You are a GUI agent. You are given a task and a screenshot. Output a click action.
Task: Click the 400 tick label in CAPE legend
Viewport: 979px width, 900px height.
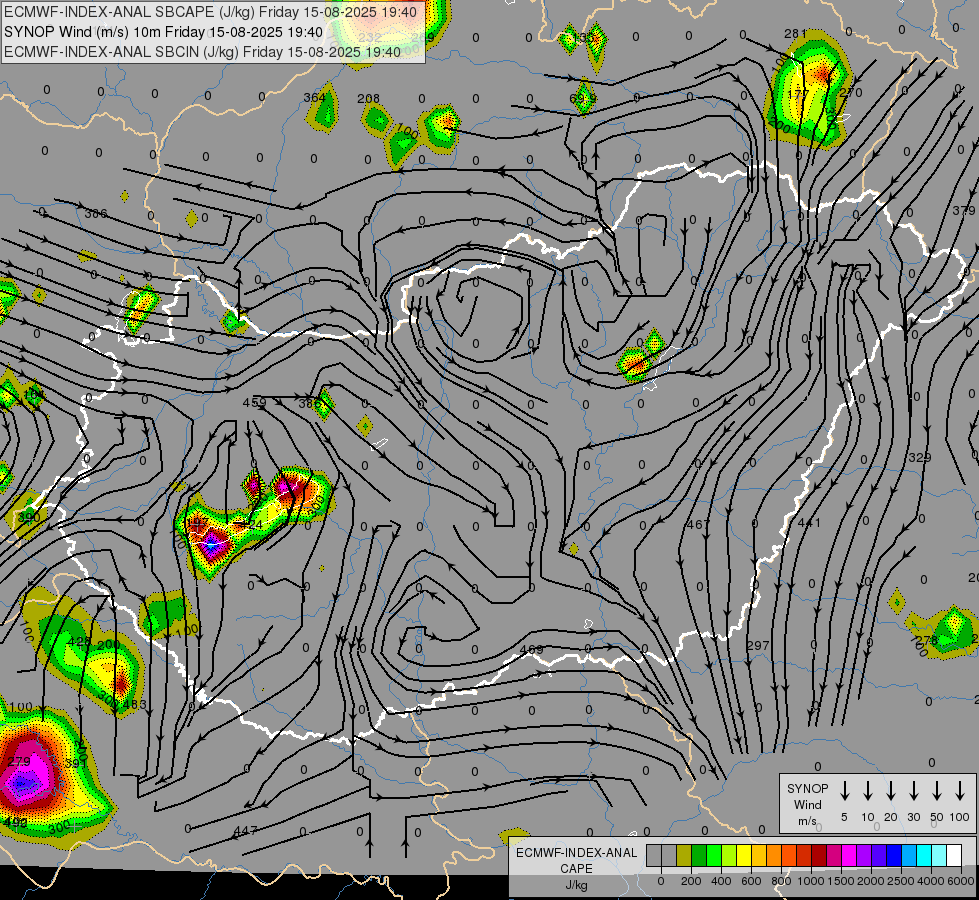pyautogui.click(x=721, y=881)
